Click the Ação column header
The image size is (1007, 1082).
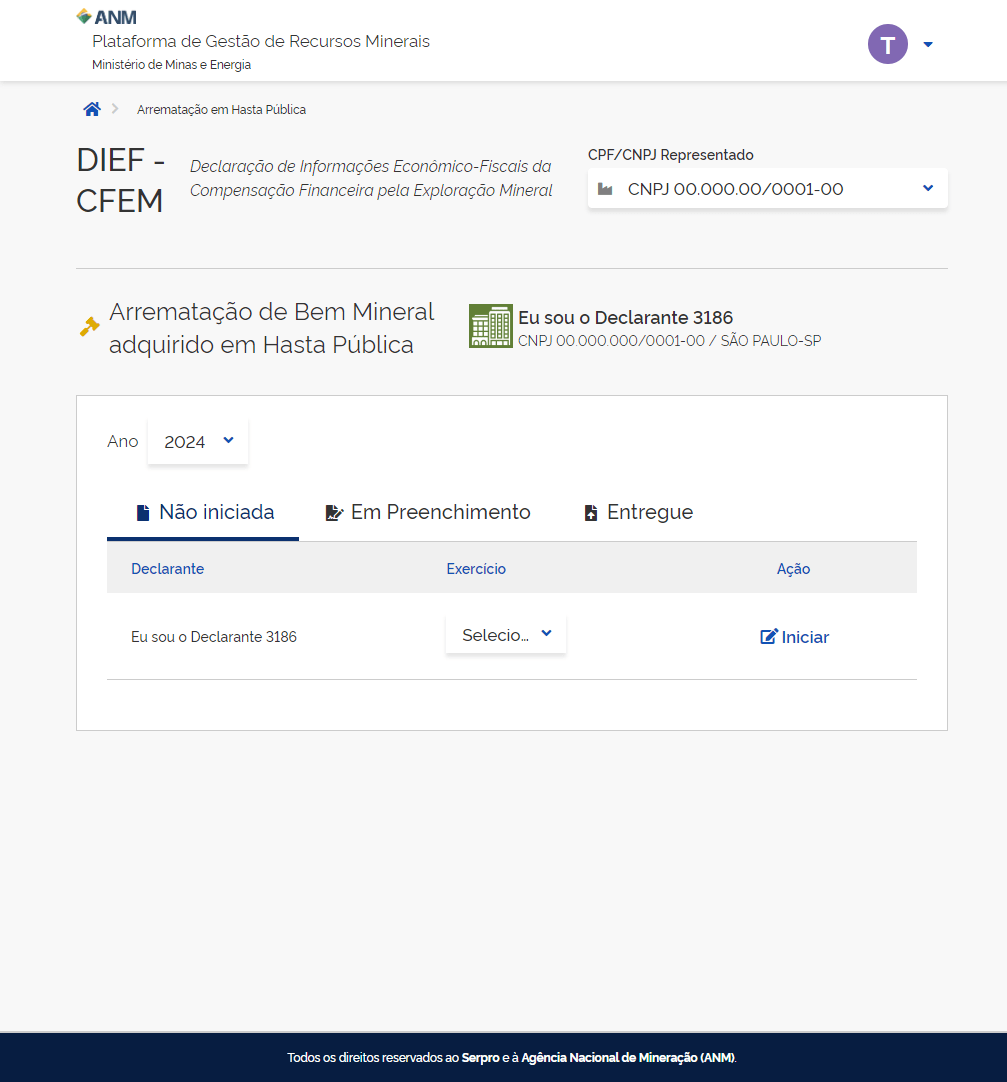(x=793, y=569)
